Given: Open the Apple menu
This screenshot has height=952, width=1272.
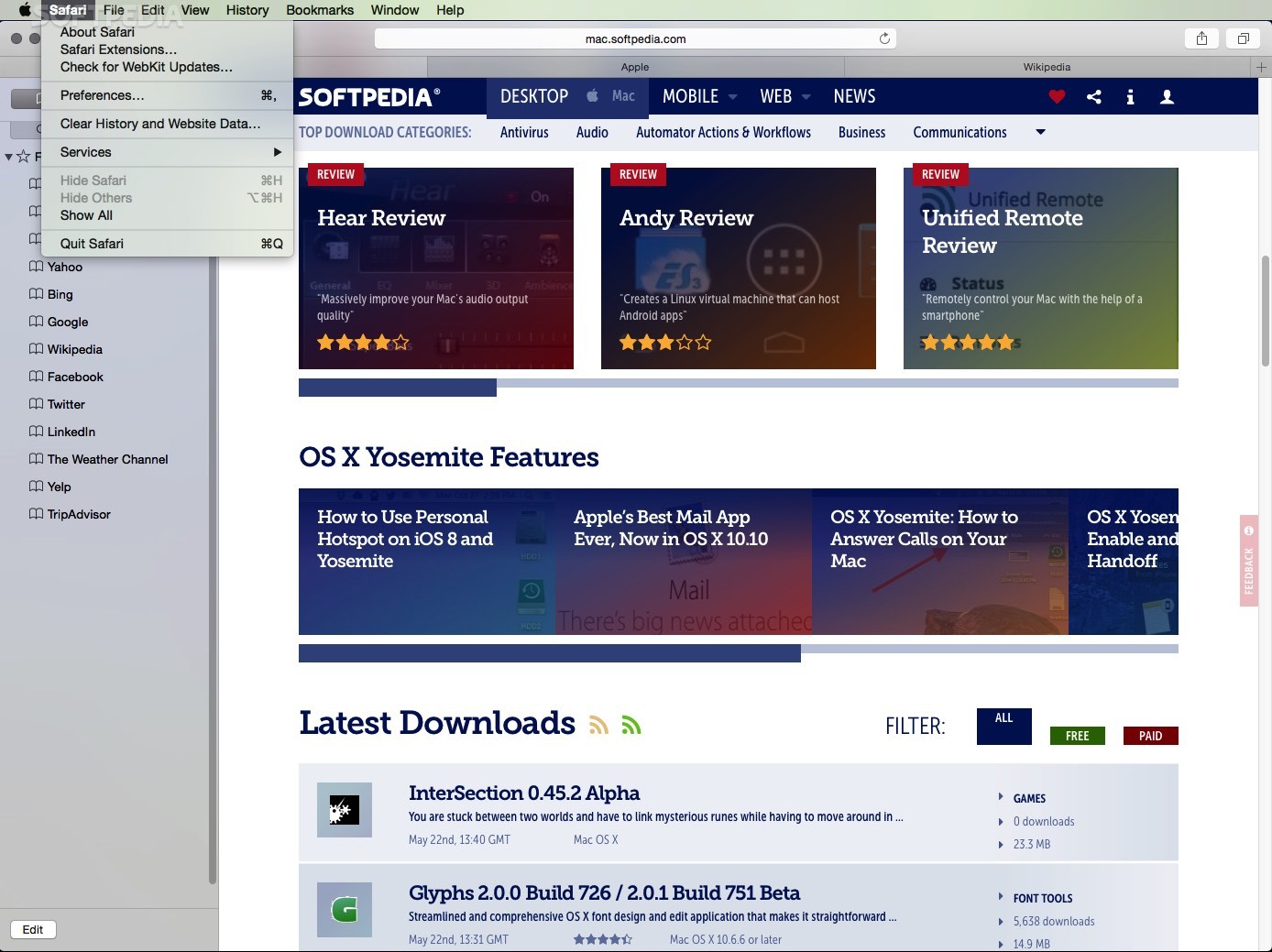Looking at the screenshot, I should [x=25, y=10].
